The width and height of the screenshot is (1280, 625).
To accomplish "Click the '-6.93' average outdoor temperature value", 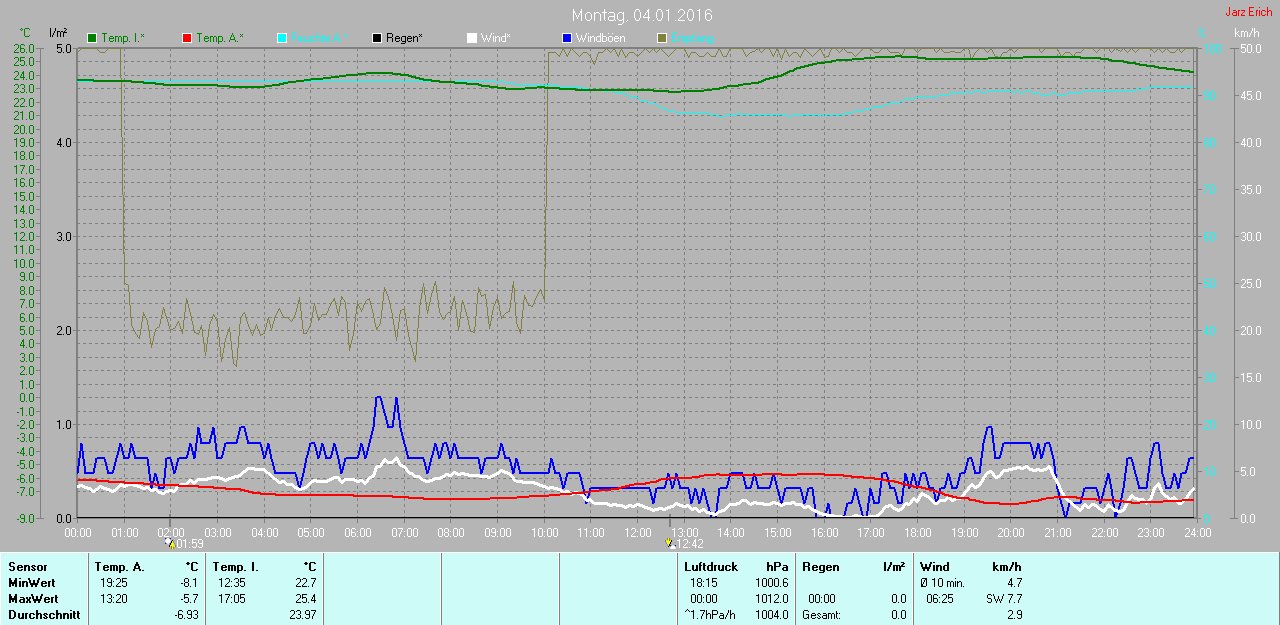I will pos(186,615).
